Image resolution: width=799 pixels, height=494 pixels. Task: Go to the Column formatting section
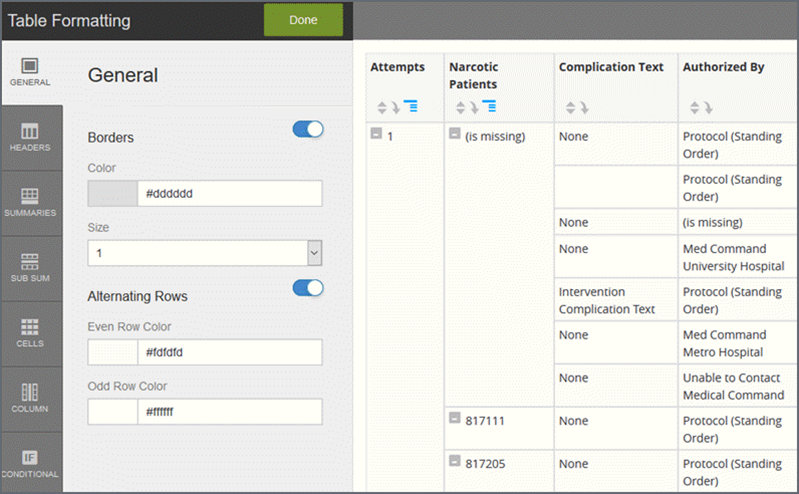pyautogui.click(x=30, y=399)
